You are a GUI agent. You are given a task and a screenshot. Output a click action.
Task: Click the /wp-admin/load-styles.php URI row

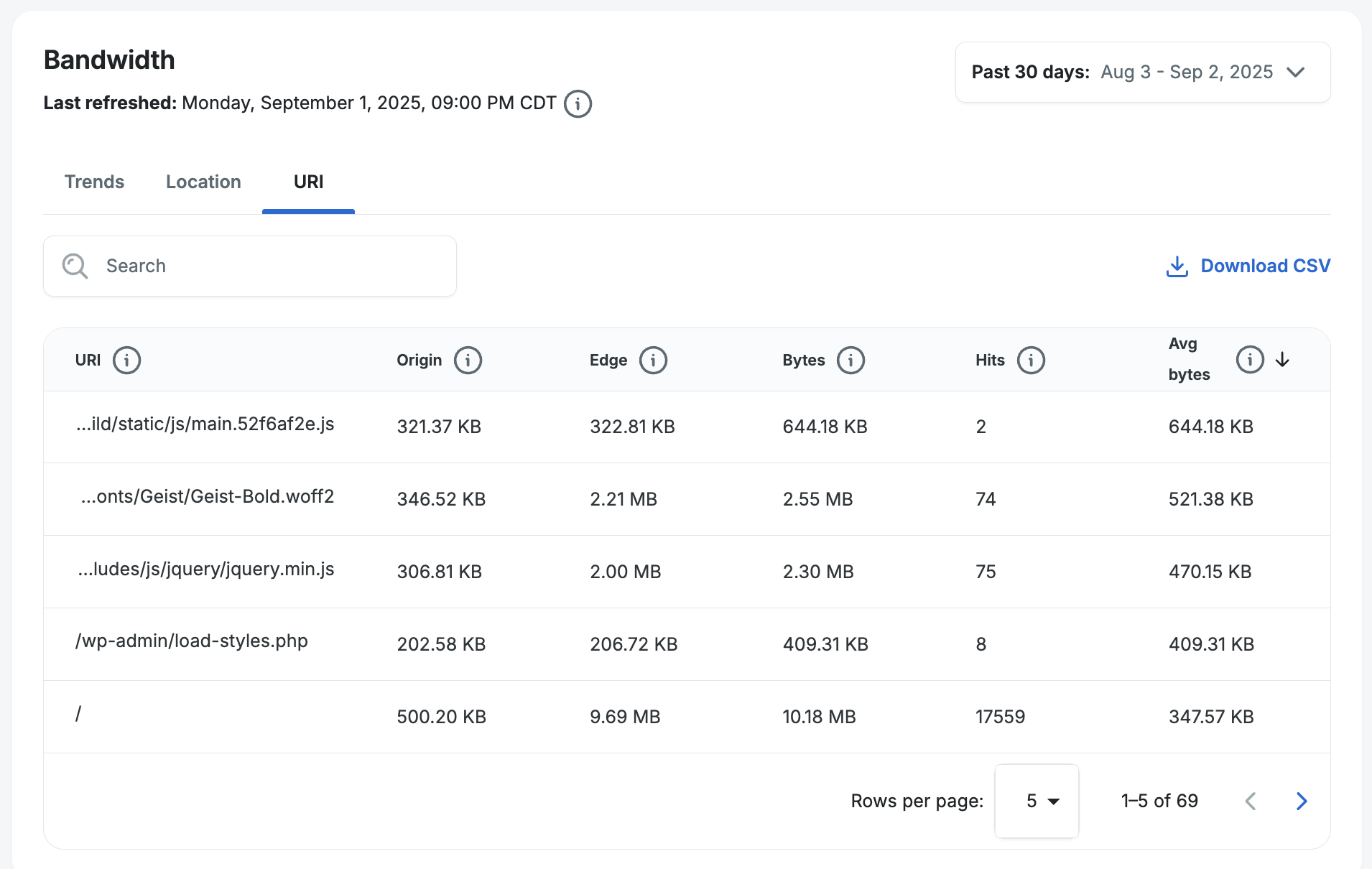coord(192,641)
